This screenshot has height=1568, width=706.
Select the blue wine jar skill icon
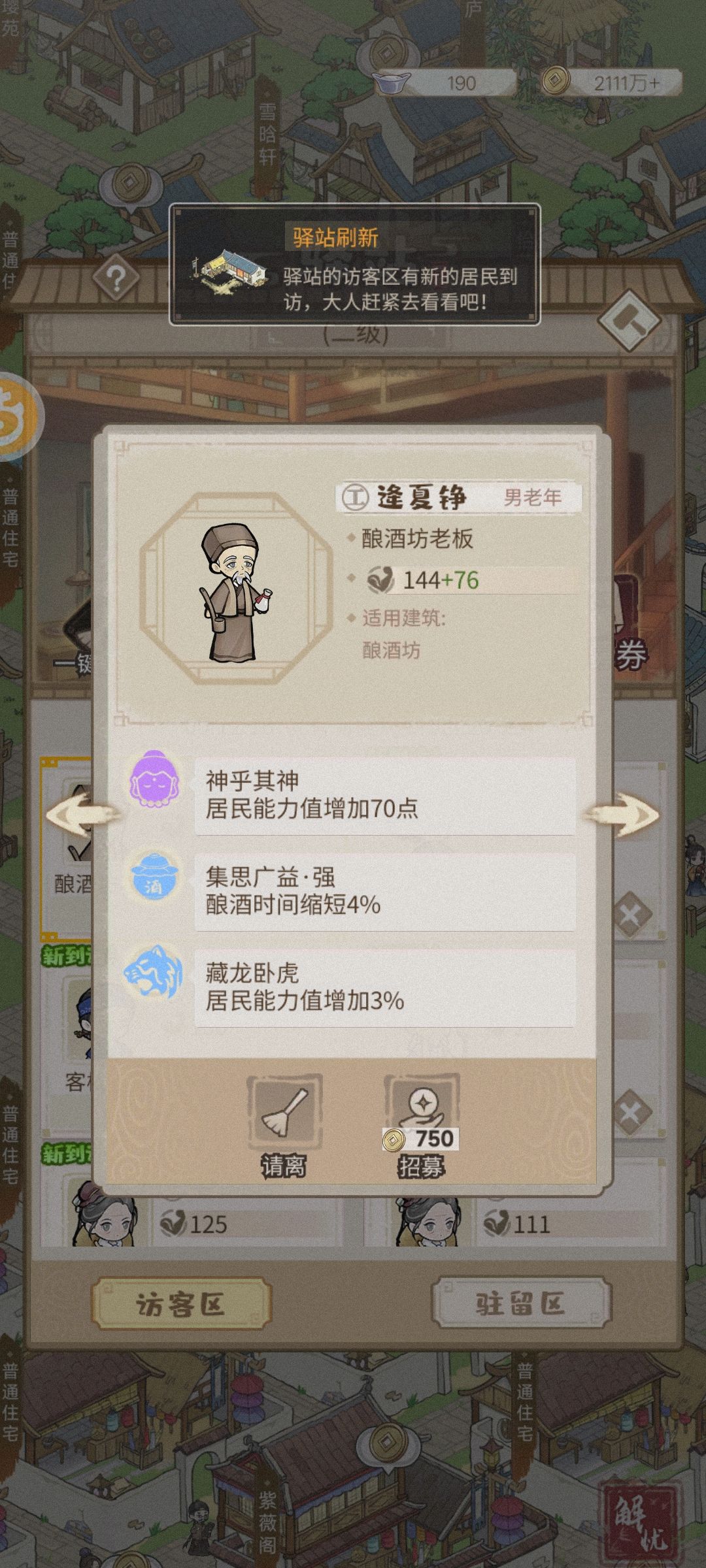pyautogui.click(x=154, y=878)
